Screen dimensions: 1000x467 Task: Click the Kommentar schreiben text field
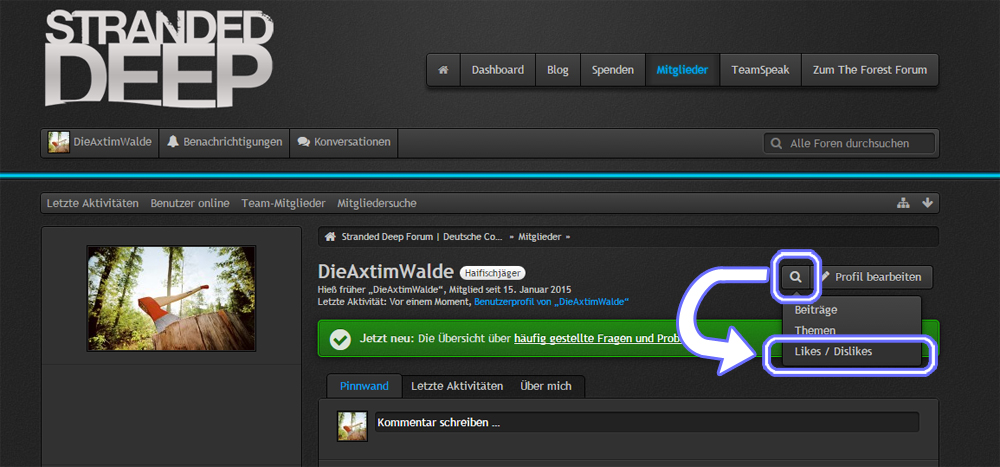pos(645,422)
